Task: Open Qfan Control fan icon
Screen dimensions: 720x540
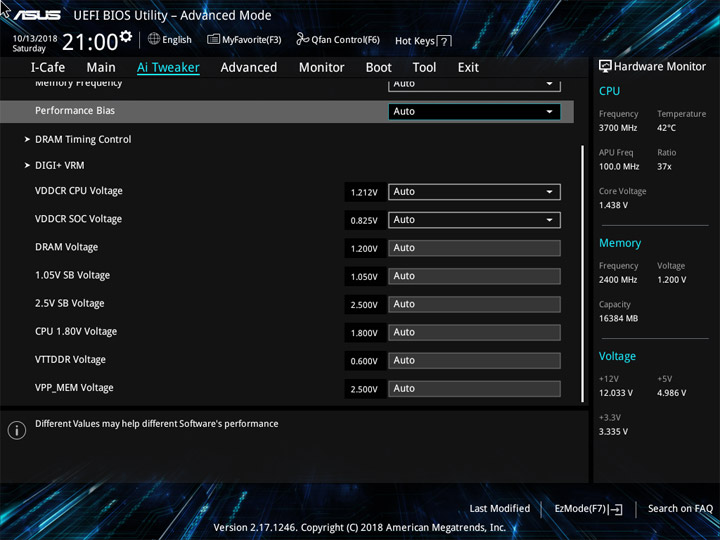Action: click(303, 39)
